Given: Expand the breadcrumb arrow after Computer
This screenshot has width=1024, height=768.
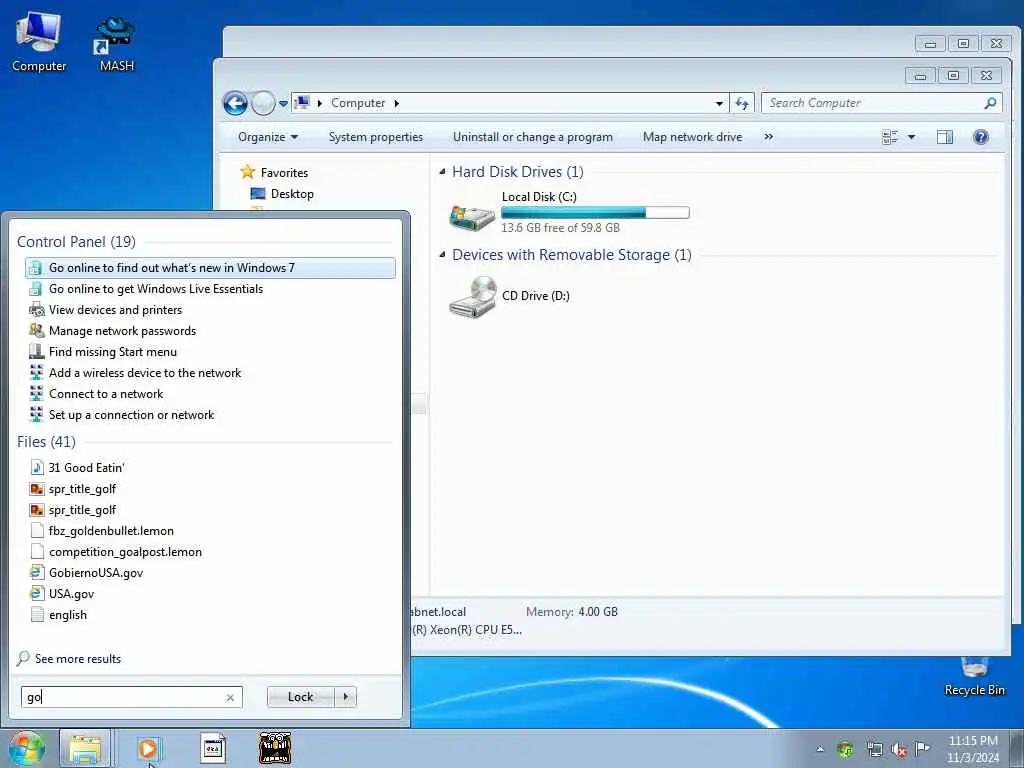Looking at the screenshot, I should (396, 103).
